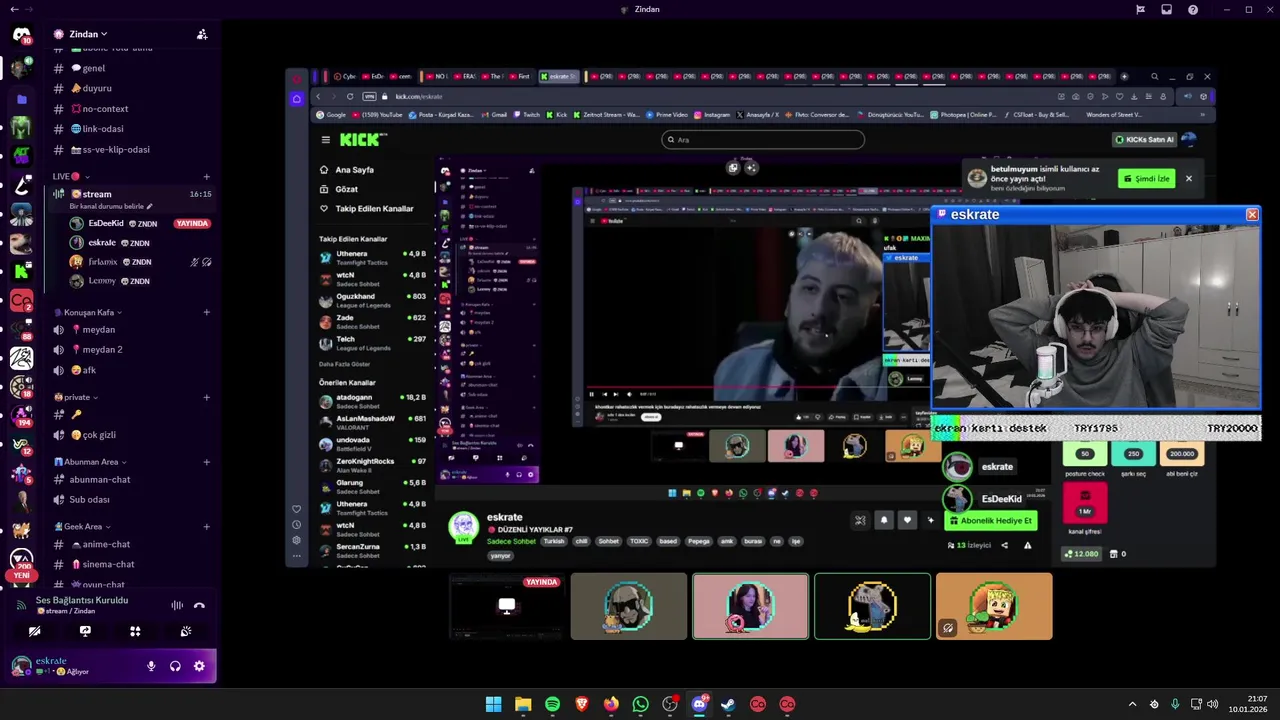Open the help question mark icon

point(1193,9)
